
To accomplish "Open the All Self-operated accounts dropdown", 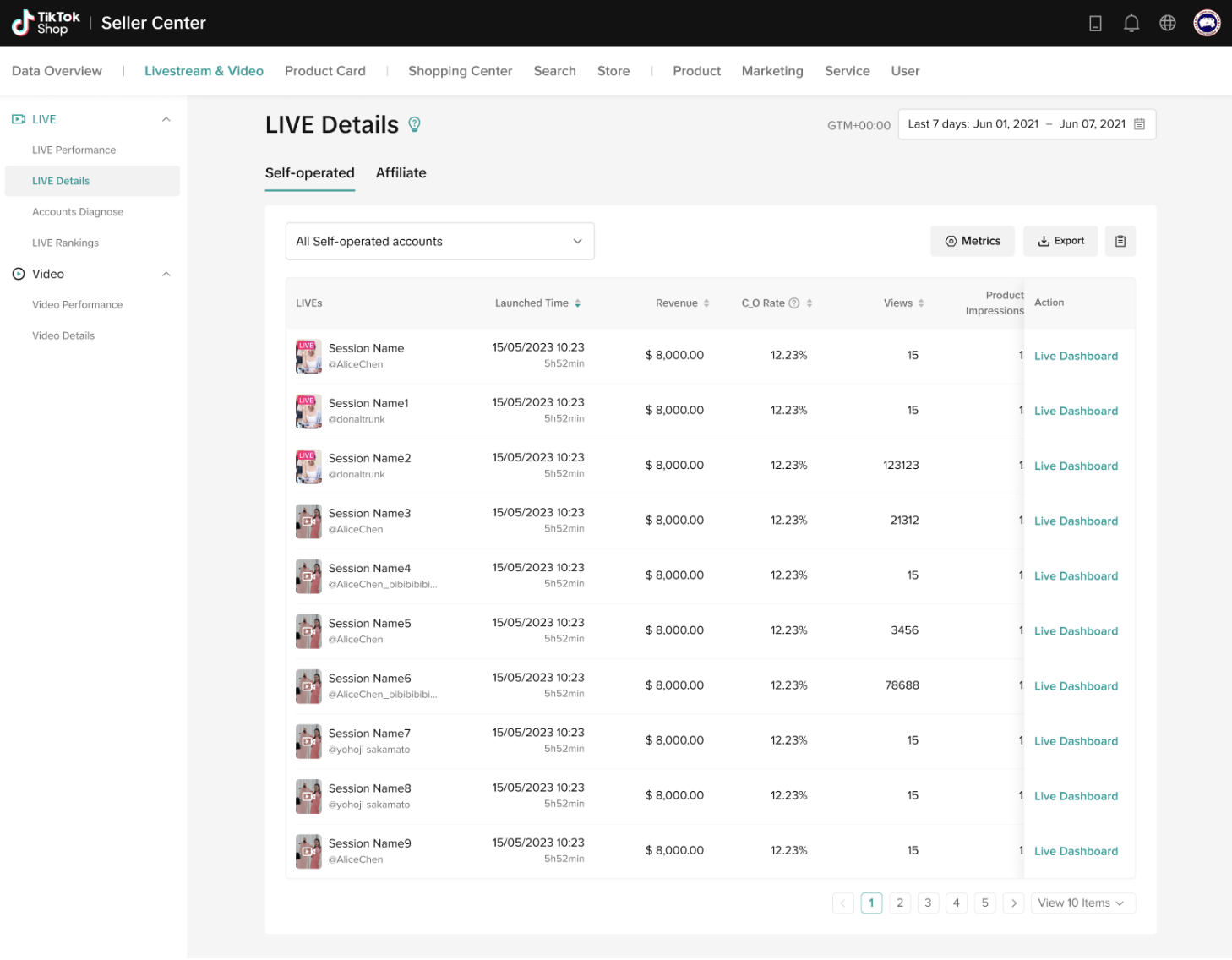I will click(439, 242).
